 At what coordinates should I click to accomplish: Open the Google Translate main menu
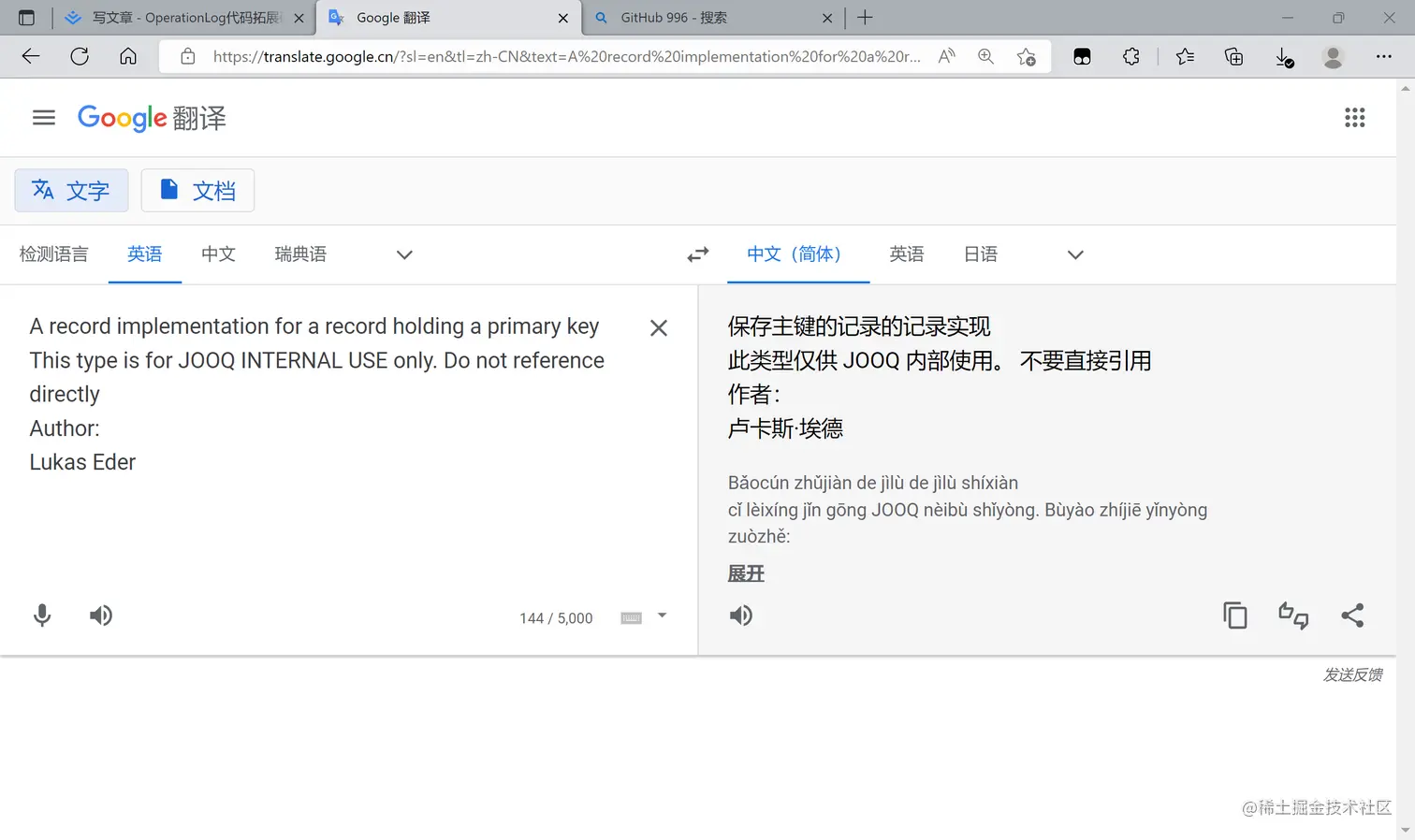click(x=44, y=118)
